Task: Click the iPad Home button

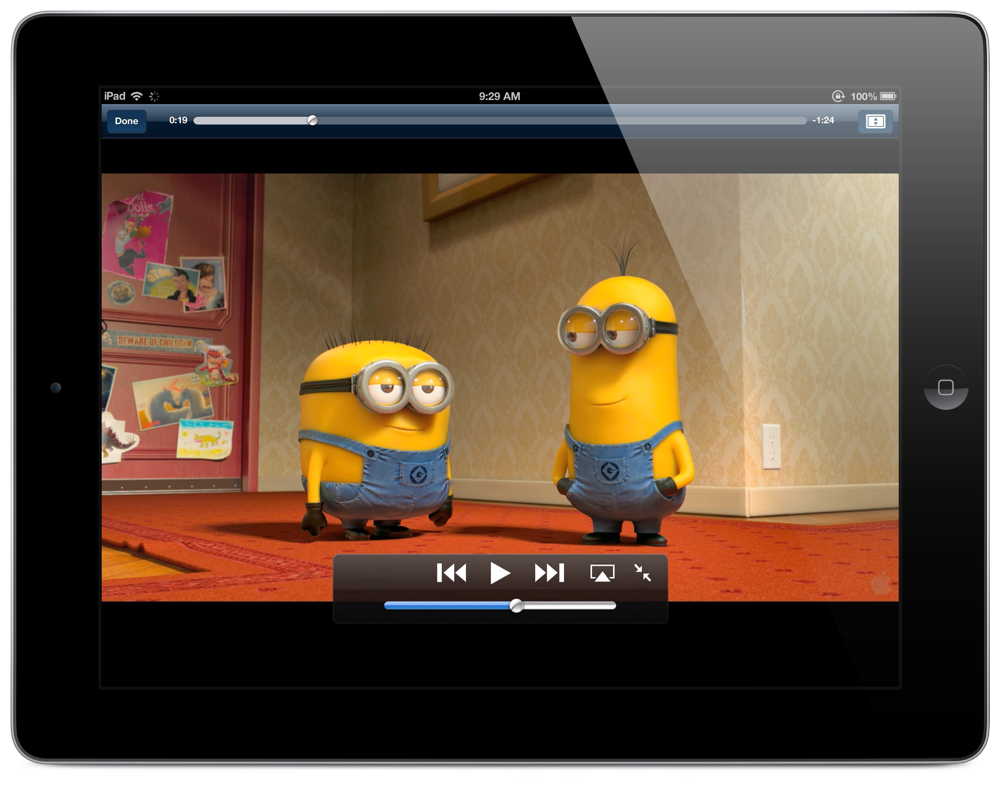Action: pyautogui.click(x=946, y=387)
